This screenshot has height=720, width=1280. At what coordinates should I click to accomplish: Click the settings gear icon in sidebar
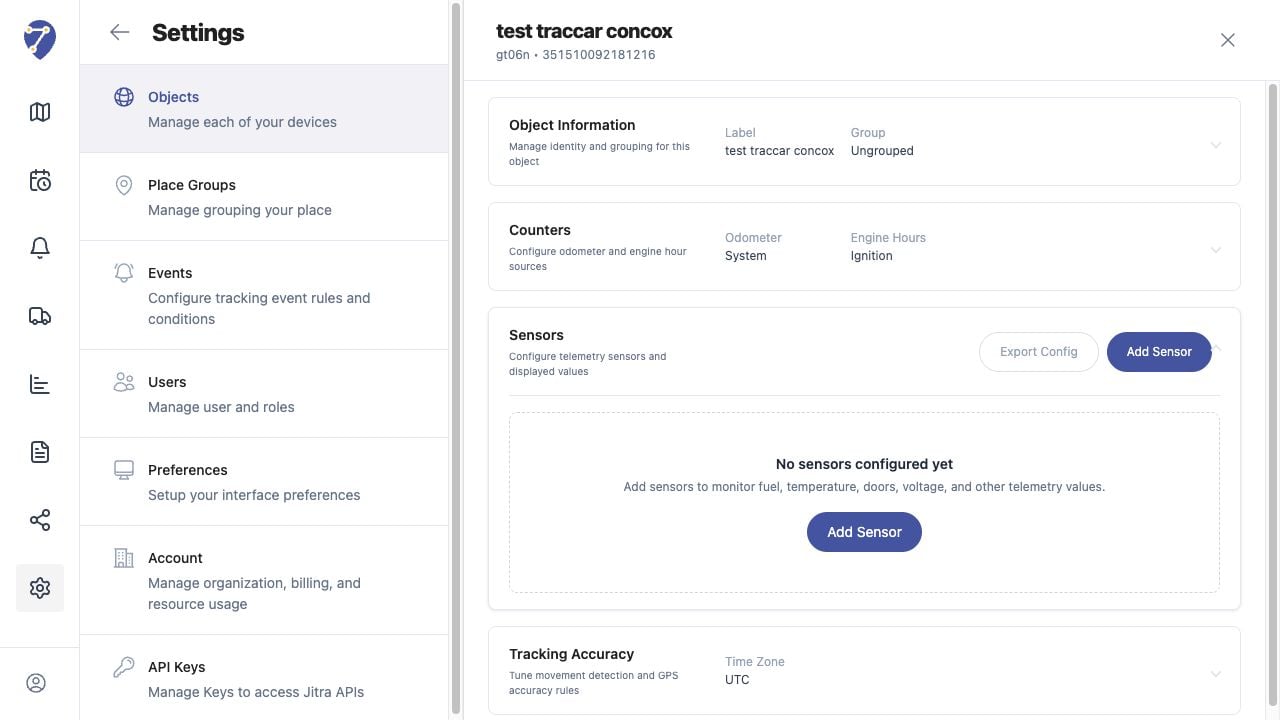point(40,588)
